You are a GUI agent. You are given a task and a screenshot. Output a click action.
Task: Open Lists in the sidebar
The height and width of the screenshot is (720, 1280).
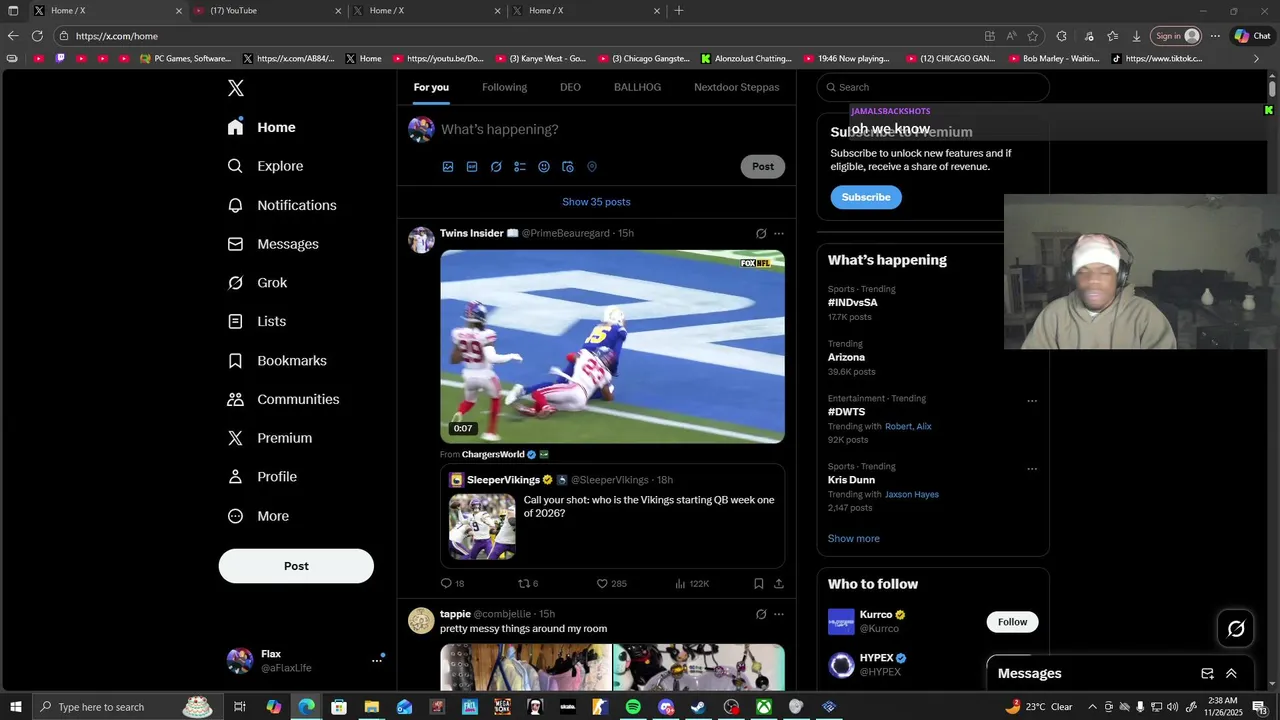256,321
